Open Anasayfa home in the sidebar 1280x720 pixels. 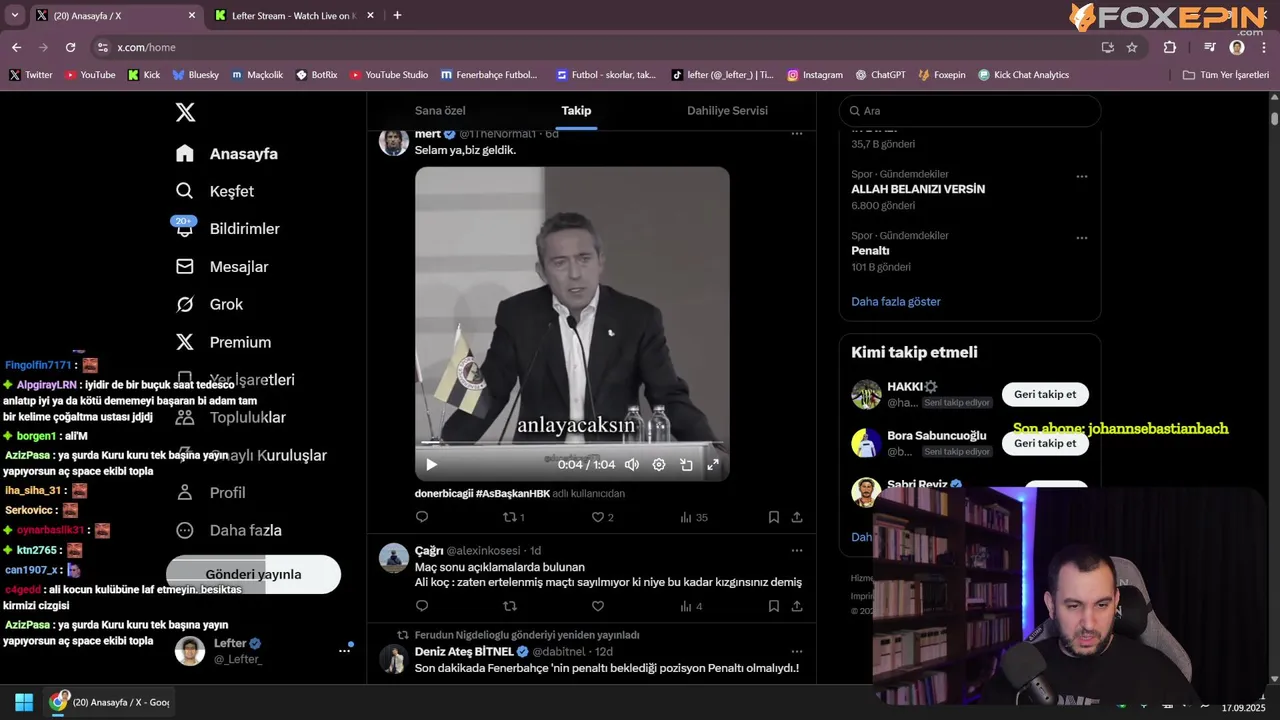coord(226,153)
